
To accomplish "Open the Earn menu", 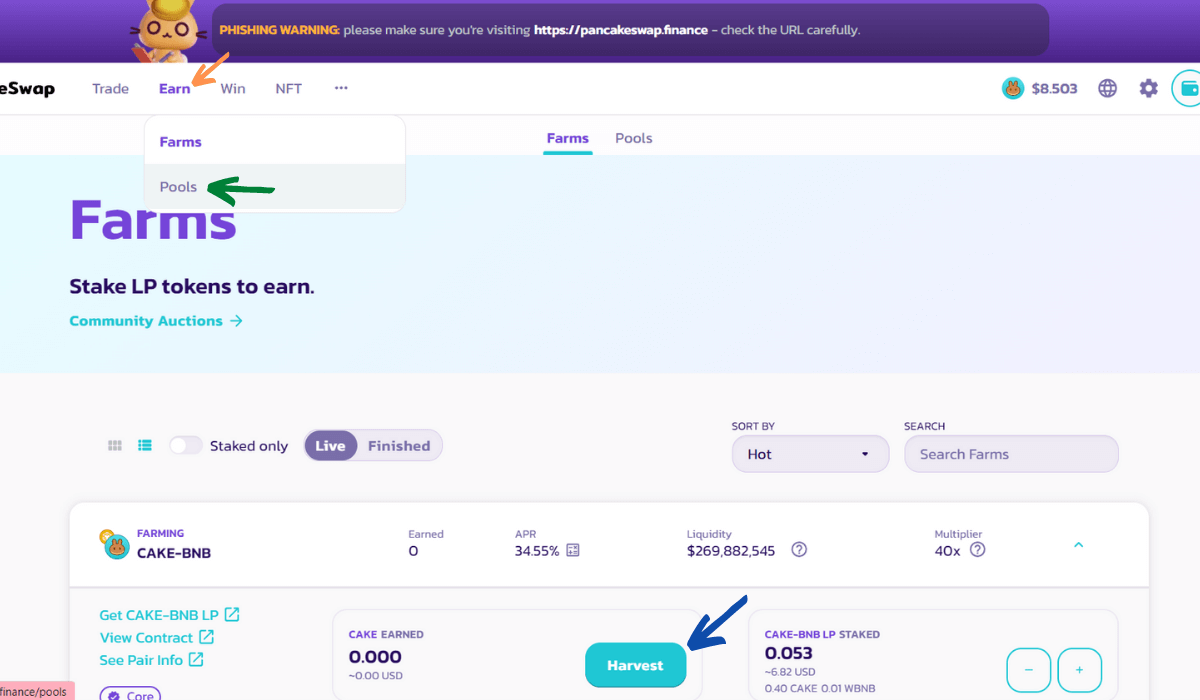I will click(x=174, y=89).
